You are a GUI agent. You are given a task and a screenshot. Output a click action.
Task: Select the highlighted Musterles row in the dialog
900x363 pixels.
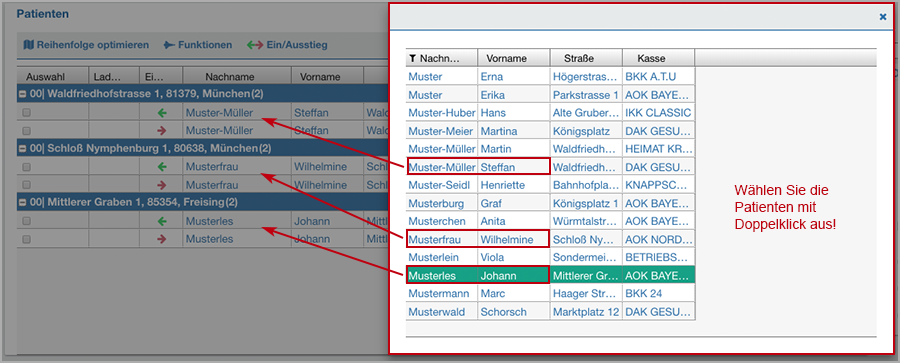pos(550,276)
